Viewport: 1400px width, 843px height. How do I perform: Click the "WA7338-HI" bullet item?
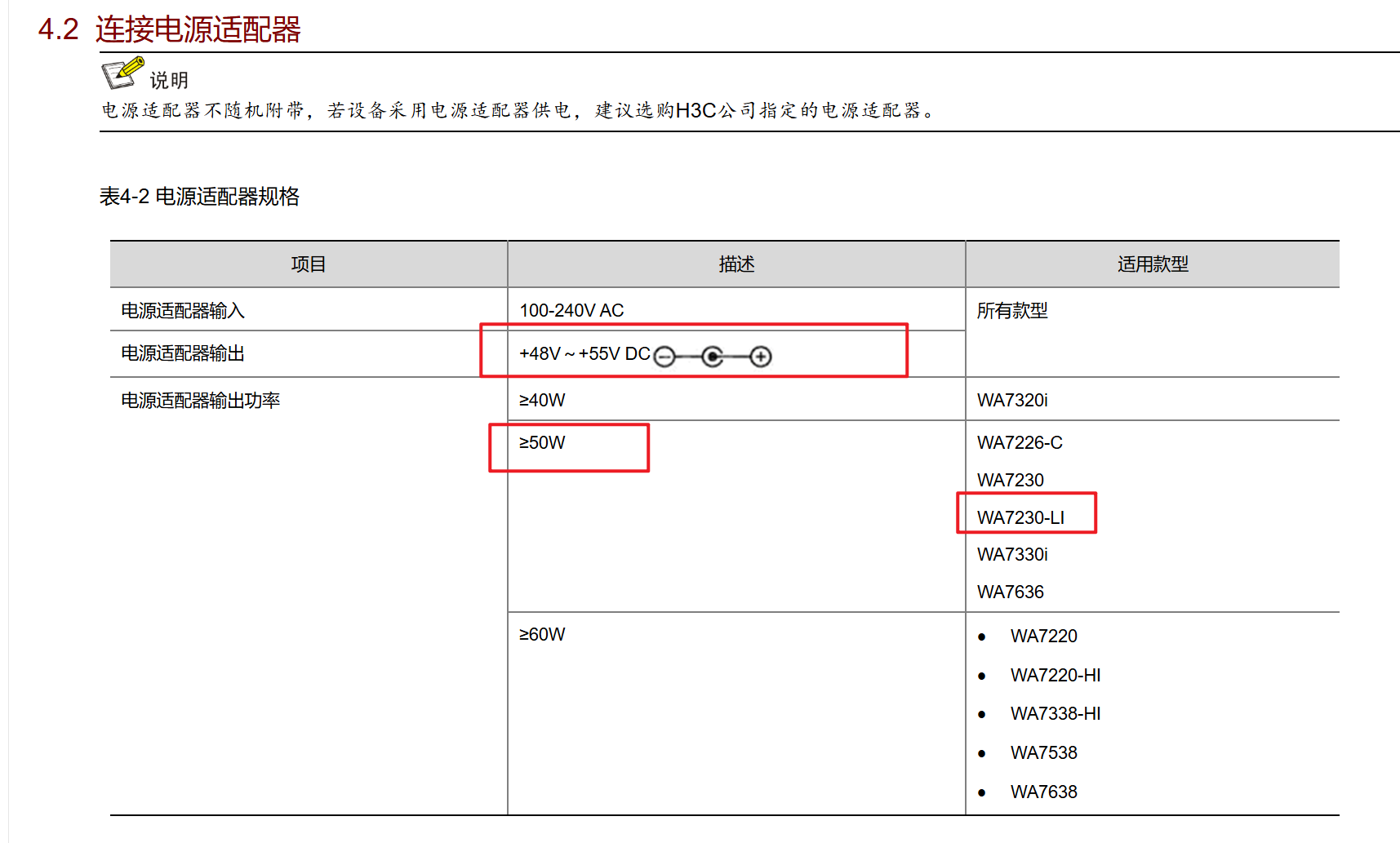pyautogui.click(x=1056, y=714)
